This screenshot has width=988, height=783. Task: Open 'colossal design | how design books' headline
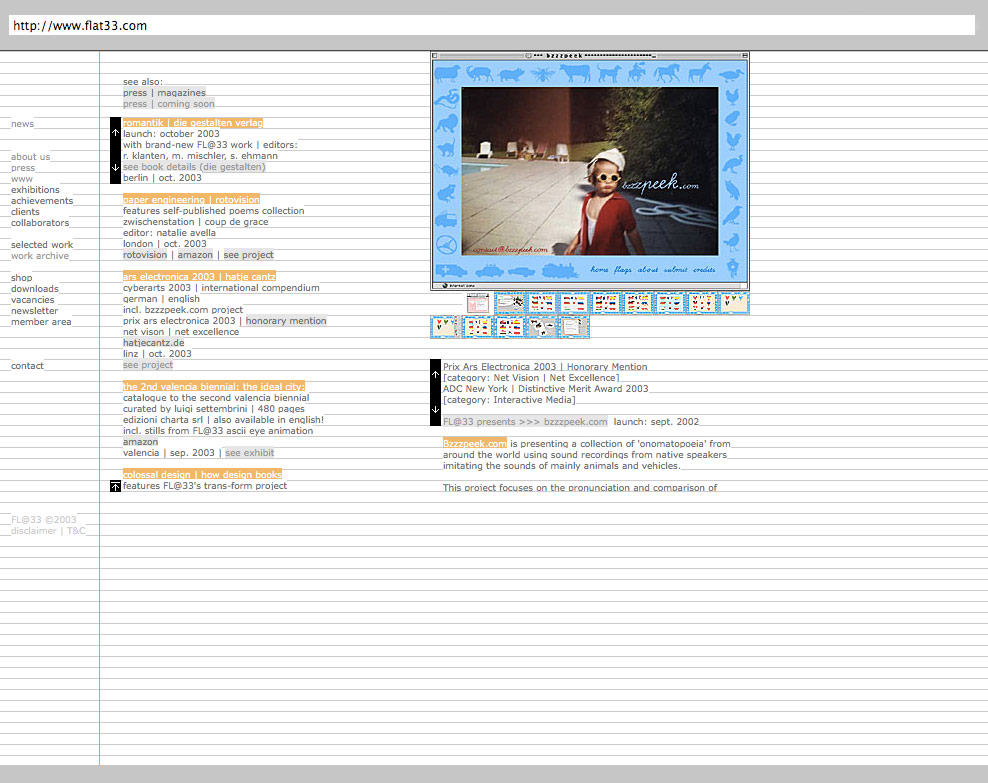(x=202, y=474)
